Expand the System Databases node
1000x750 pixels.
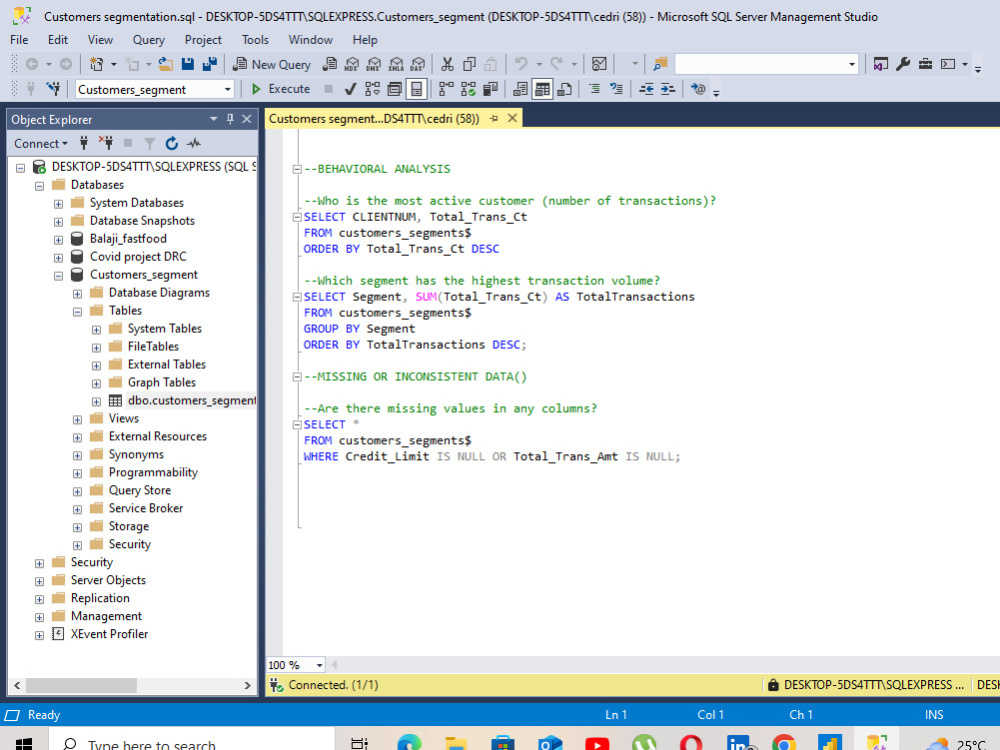tap(58, 204)
